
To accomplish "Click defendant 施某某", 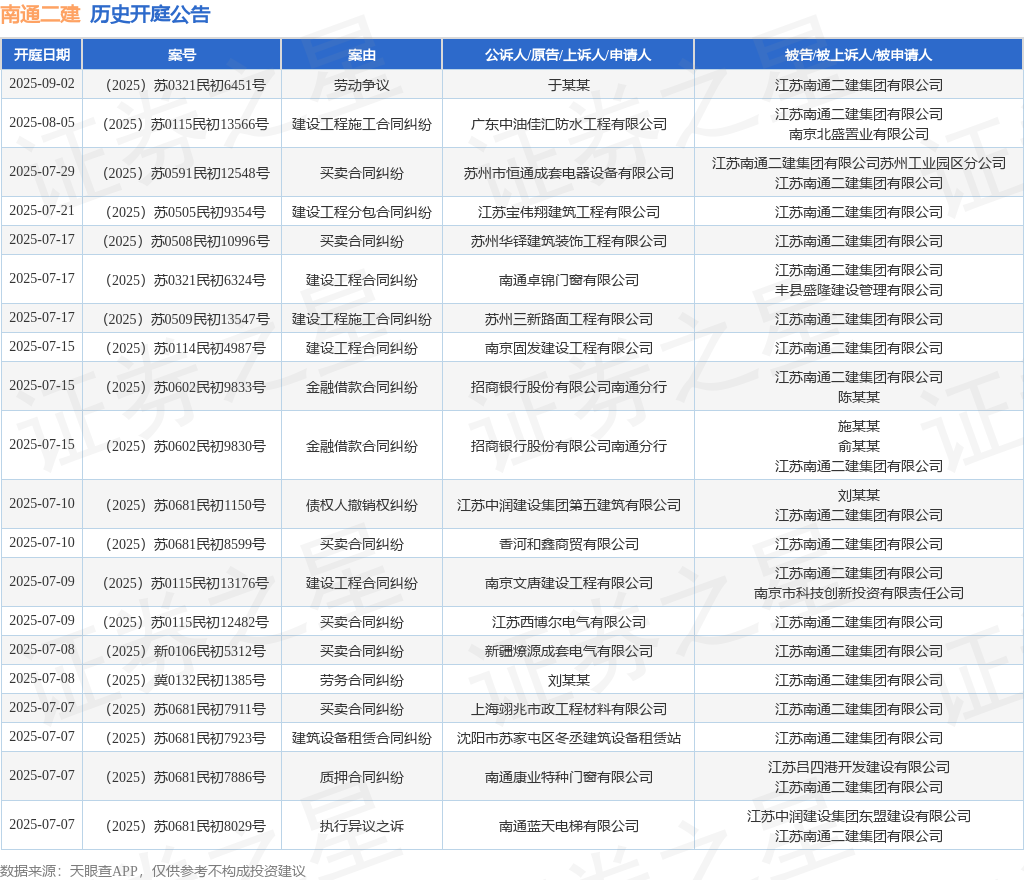I will (859, 426).
